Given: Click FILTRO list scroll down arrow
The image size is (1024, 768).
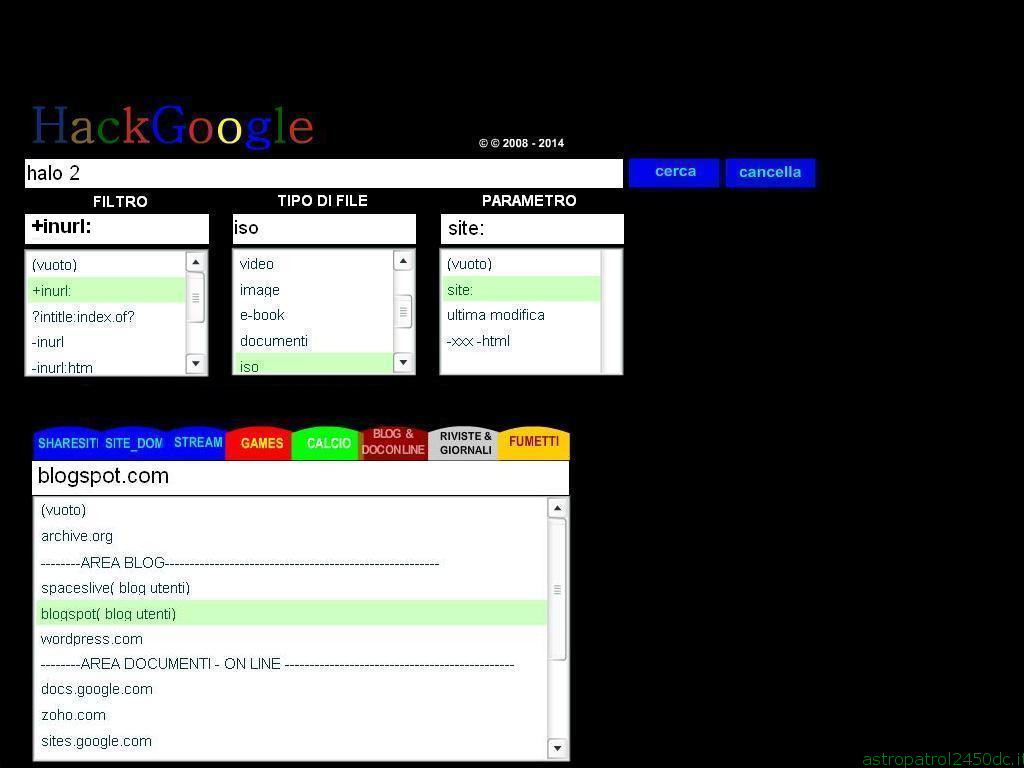Looking at the screenshot, I should [x=196, y=364].
